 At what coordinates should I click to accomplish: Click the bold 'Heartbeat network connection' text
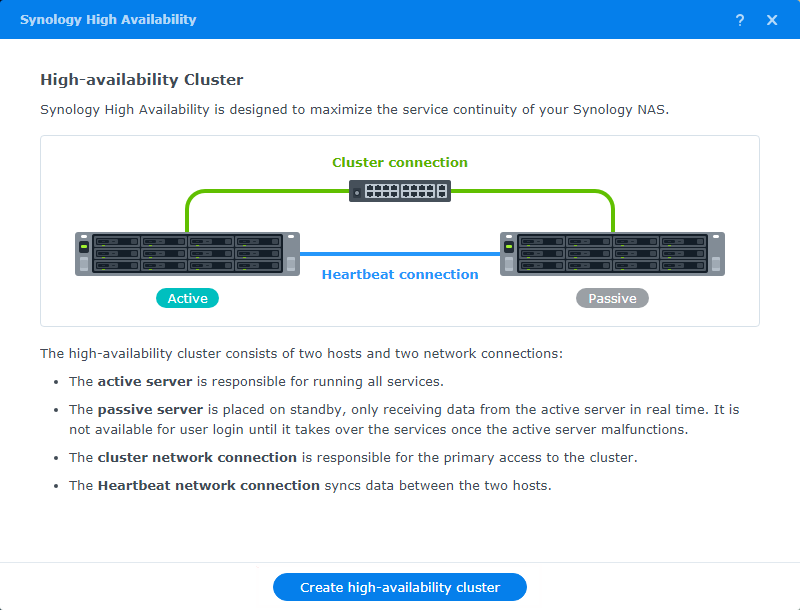pyautogui.click(x=208, y=485)
